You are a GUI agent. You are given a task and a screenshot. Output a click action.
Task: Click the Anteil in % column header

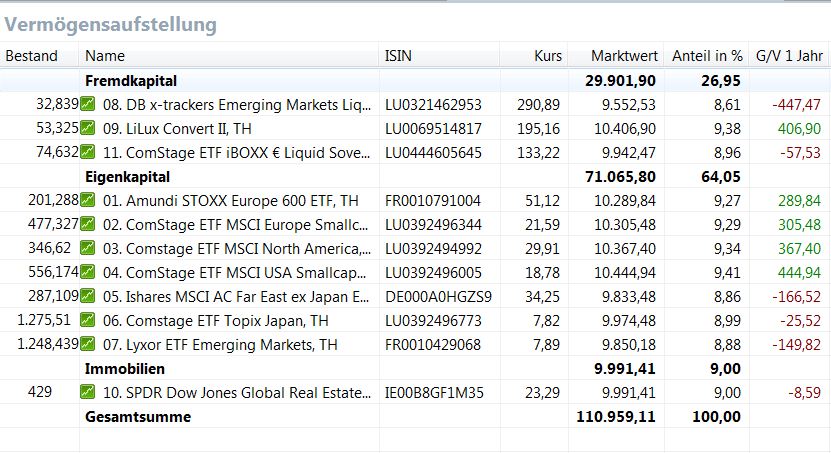(707, 56)
